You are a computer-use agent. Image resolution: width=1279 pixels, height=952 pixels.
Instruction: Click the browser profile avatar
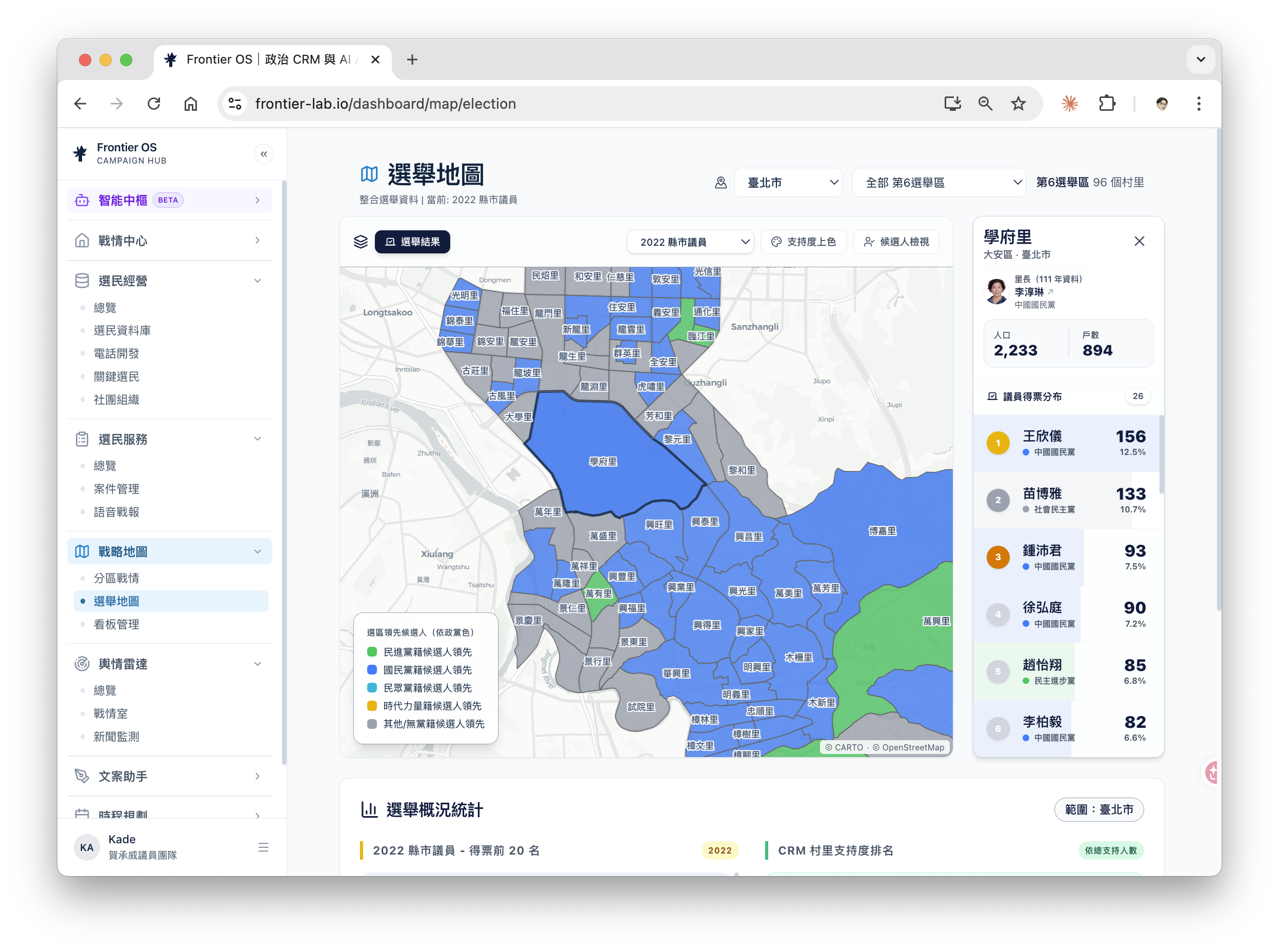coord(1162,104)
